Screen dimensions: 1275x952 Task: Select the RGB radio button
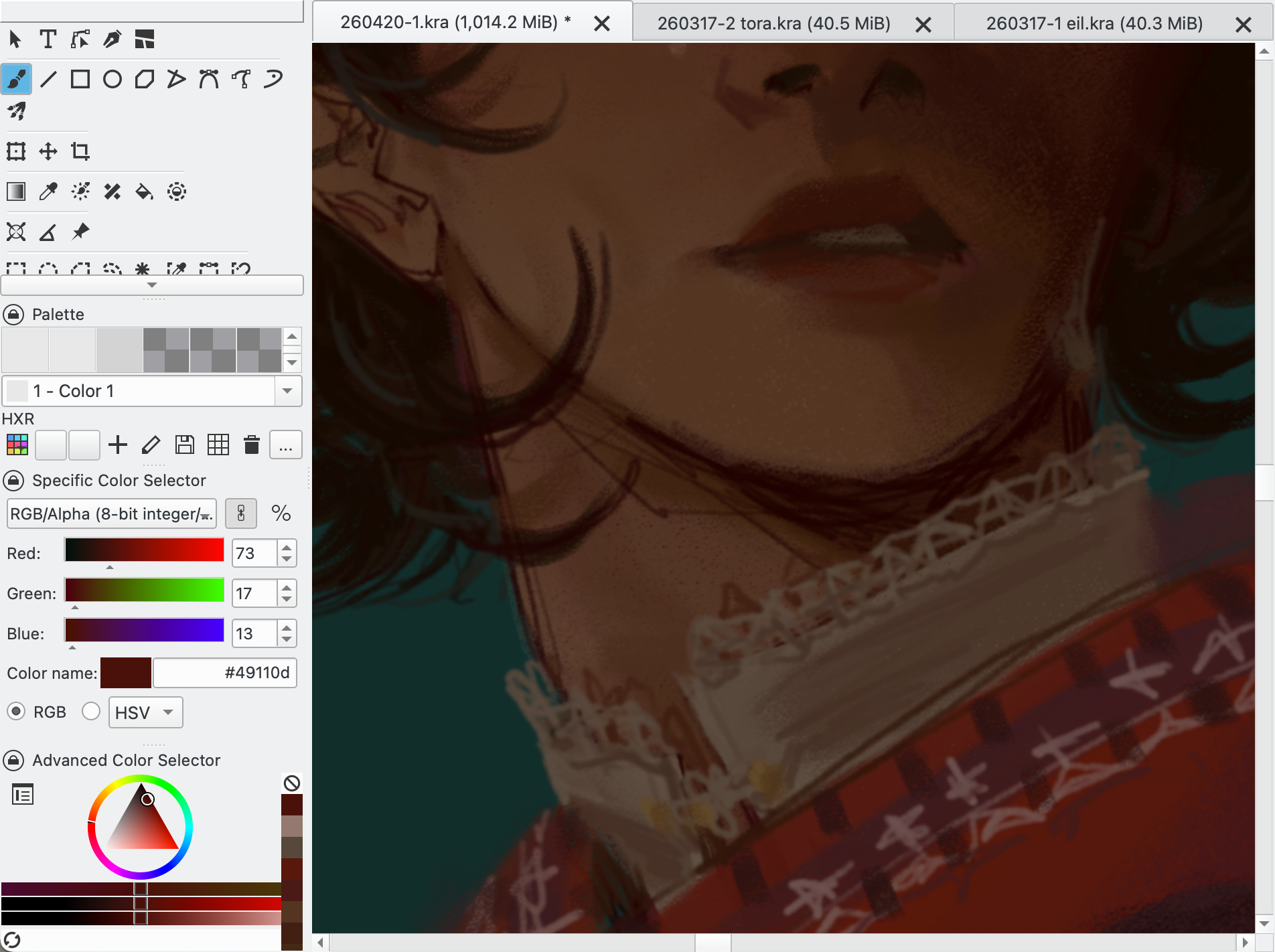pyautogui.click(x=16, y=711)
